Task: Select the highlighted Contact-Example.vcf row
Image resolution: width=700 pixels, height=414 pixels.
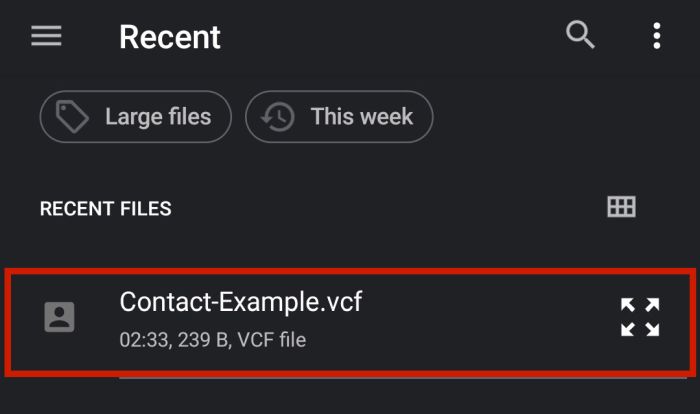Action: [x=350, y=322]
